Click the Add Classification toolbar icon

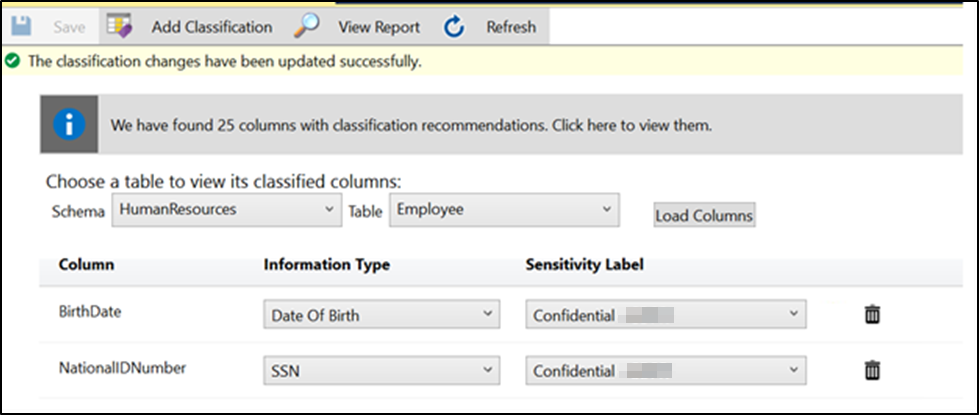tap(120, 27)
